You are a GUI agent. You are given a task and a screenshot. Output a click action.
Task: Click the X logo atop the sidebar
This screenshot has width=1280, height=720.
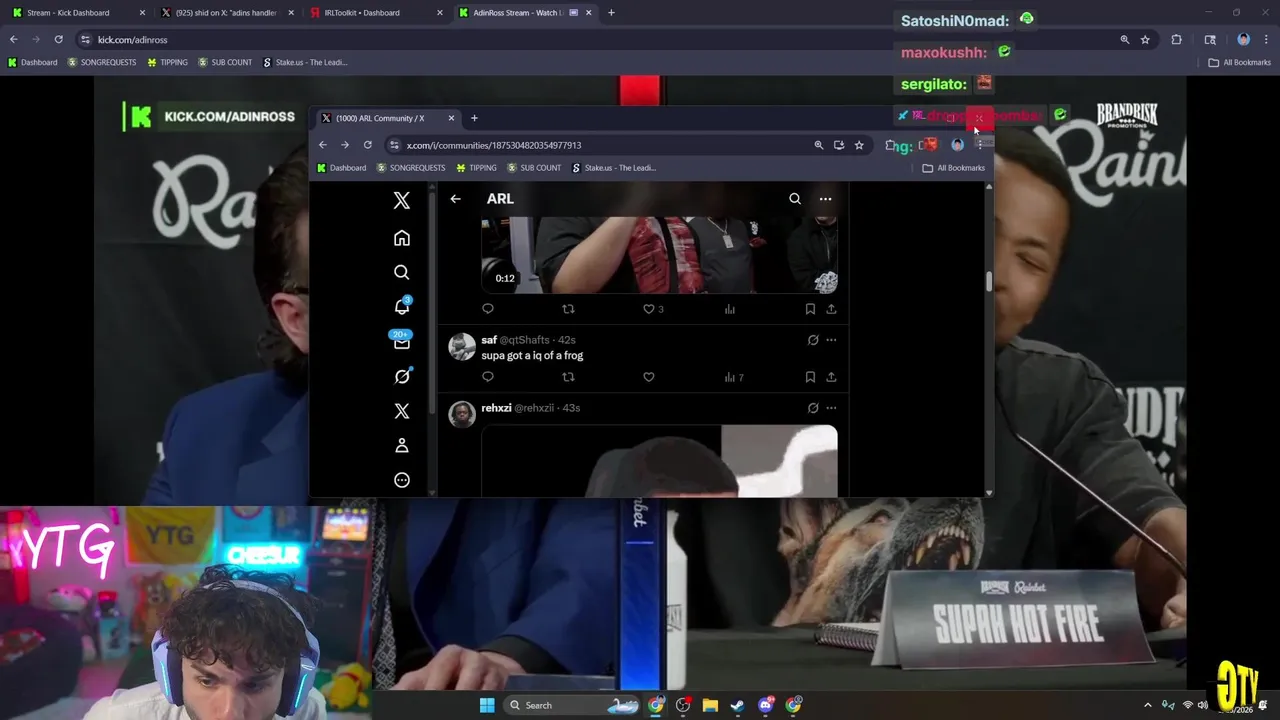(x=402, y=200)
